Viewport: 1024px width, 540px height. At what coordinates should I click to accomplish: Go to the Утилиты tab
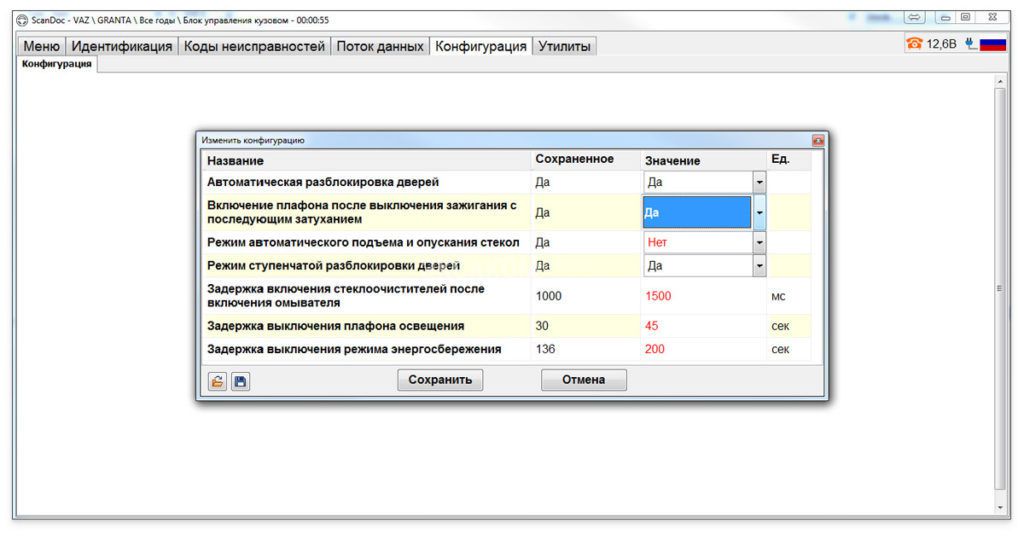coord(564,46)
